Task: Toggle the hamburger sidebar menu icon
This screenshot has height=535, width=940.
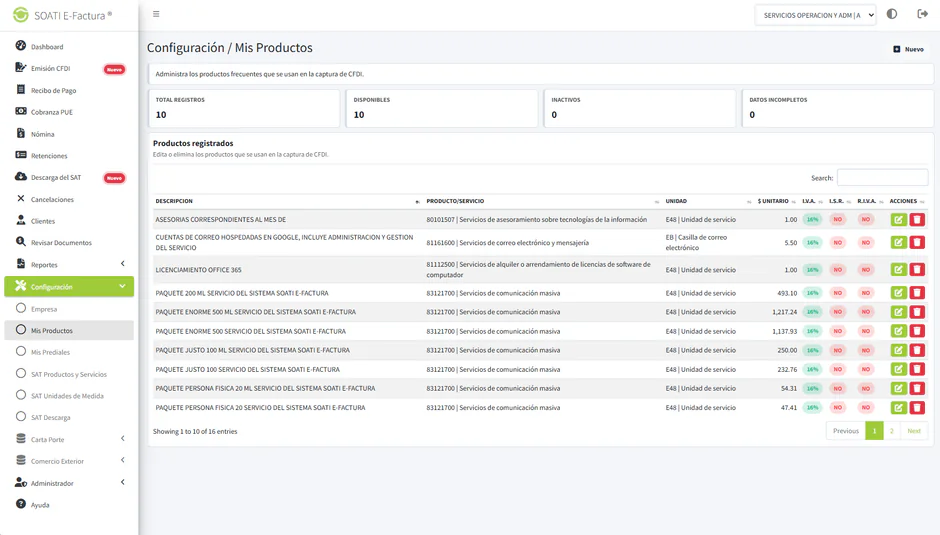Action: [156, 14]
